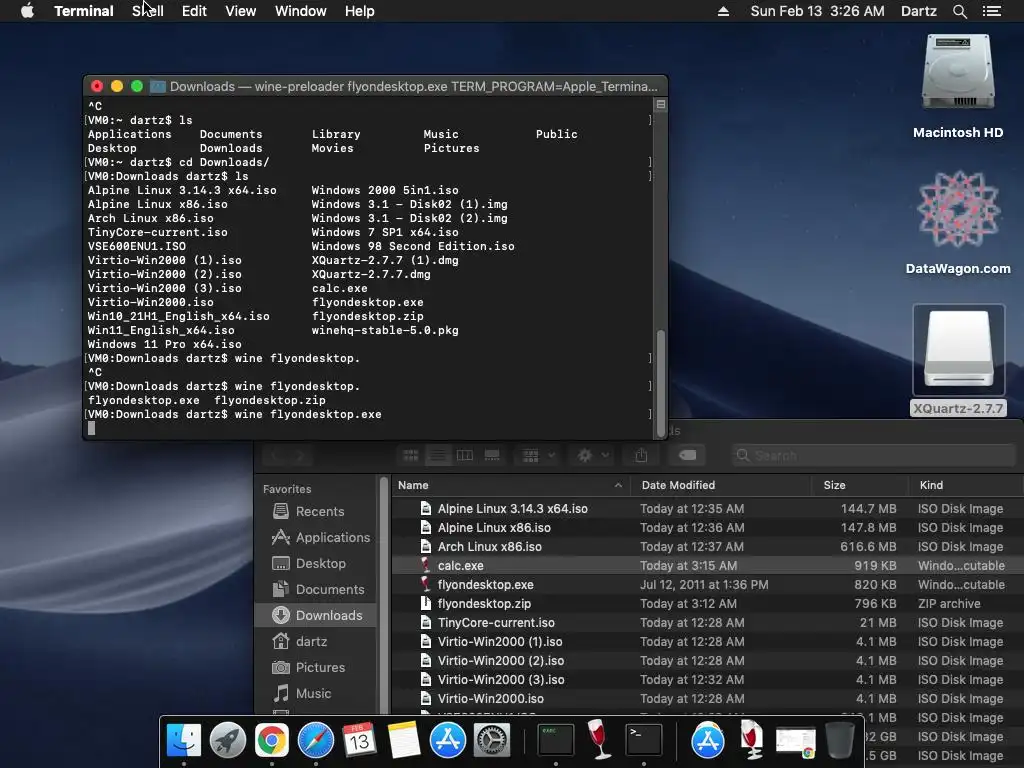Image resolution: width=1024 pixels, height=768 pixels.
Task: Open the Apple menu
Action: (x=27, y=11)
